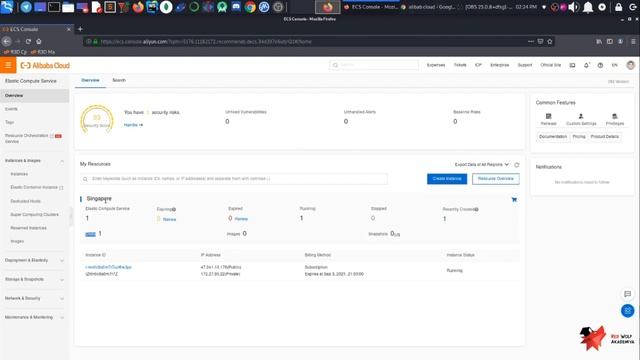Open Google Chrome from the top panel
640x360 pixels.
[x=250, y=7]
